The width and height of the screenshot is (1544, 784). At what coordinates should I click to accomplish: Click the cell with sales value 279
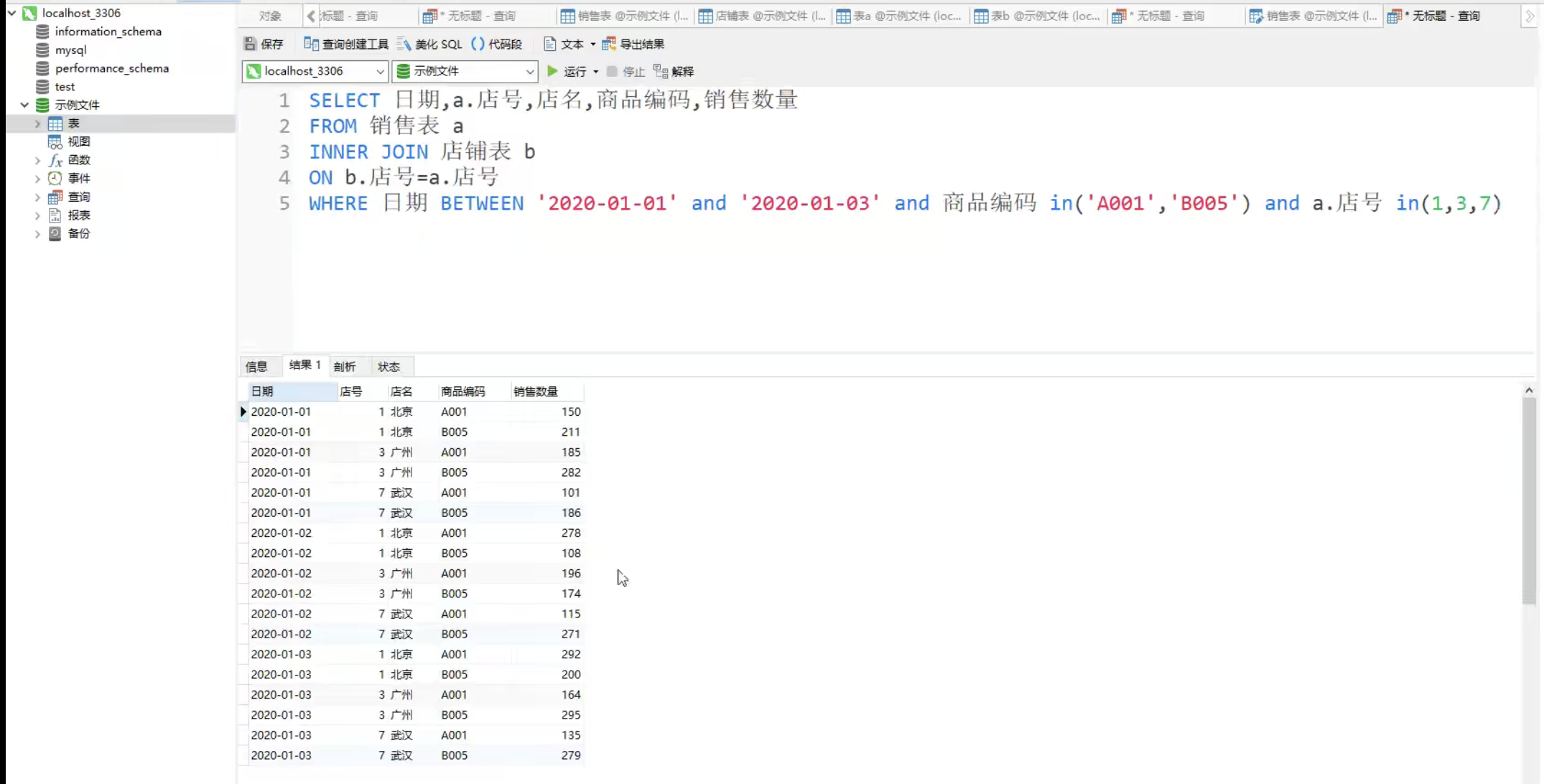point(547,755)
